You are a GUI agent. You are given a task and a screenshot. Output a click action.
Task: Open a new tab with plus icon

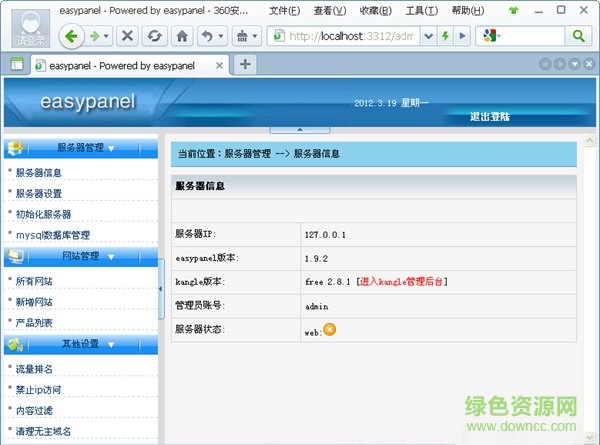(x=245, y=64)
